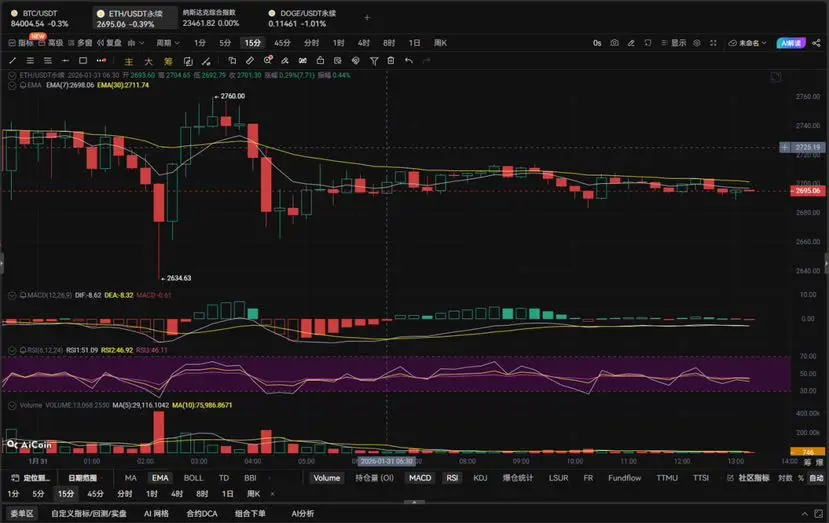Select the trend line drawing tool
829x523 pixels.
click(13, 61)
